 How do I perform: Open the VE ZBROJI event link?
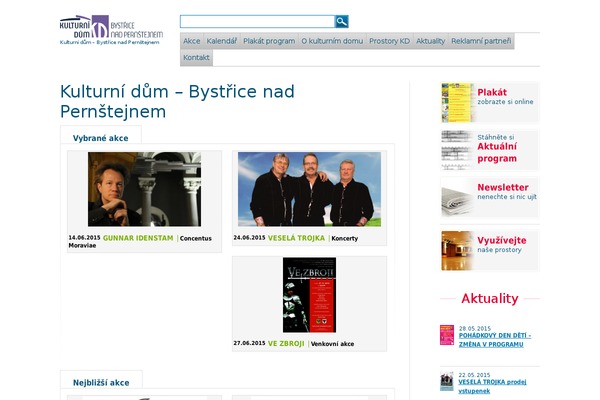click(286, 343)
